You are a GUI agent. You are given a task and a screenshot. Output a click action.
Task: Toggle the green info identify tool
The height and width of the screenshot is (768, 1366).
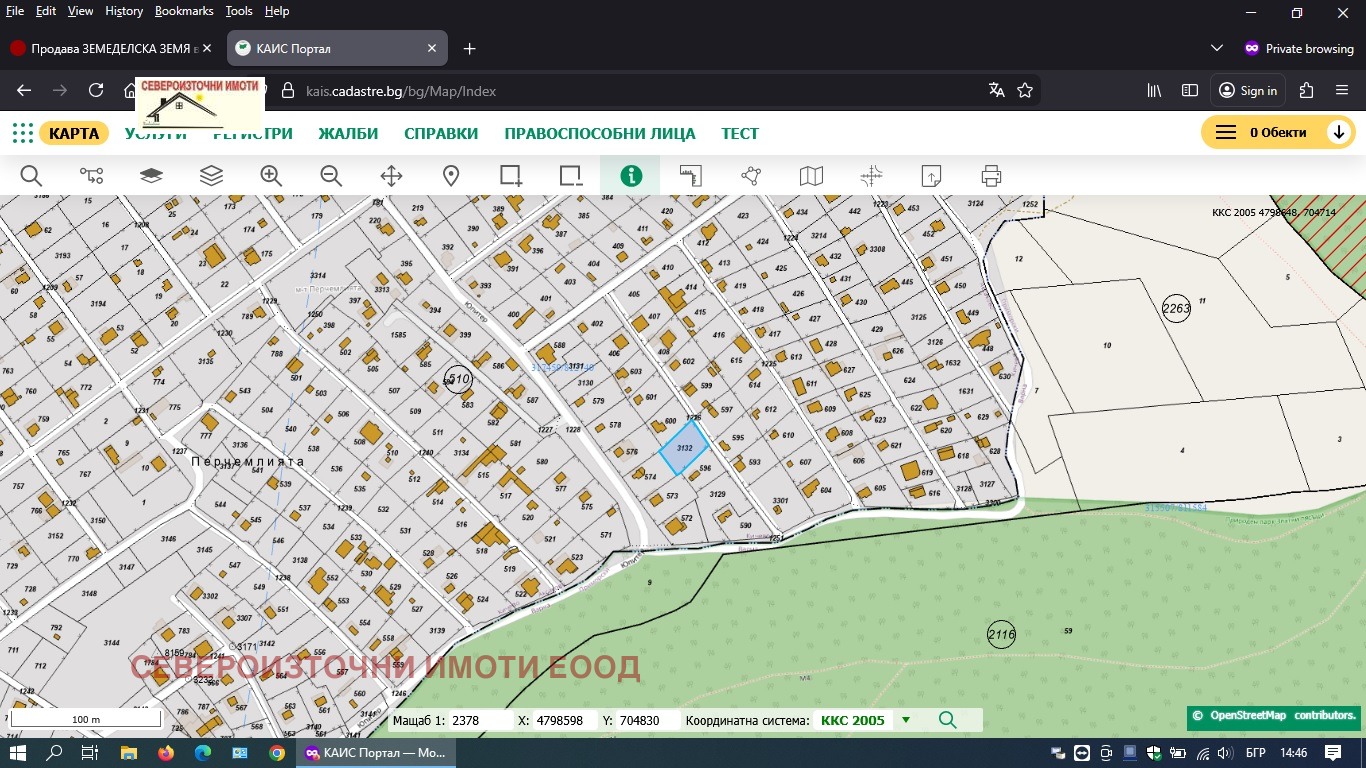[x=631, y=176]
